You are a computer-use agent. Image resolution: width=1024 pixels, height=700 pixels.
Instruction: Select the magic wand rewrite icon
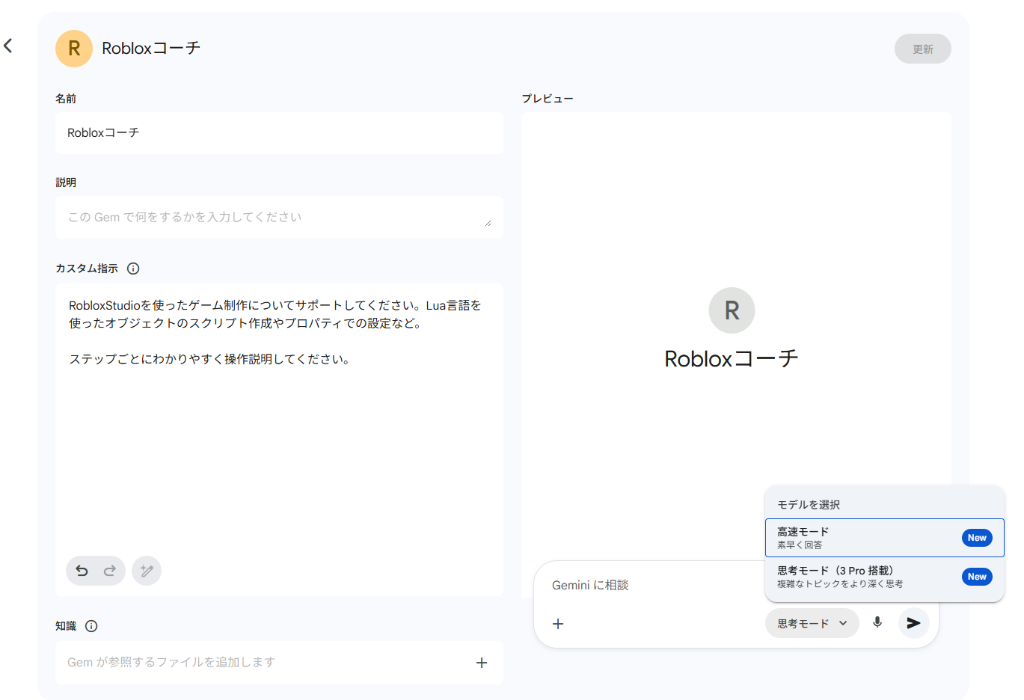[x=146, y=570]
